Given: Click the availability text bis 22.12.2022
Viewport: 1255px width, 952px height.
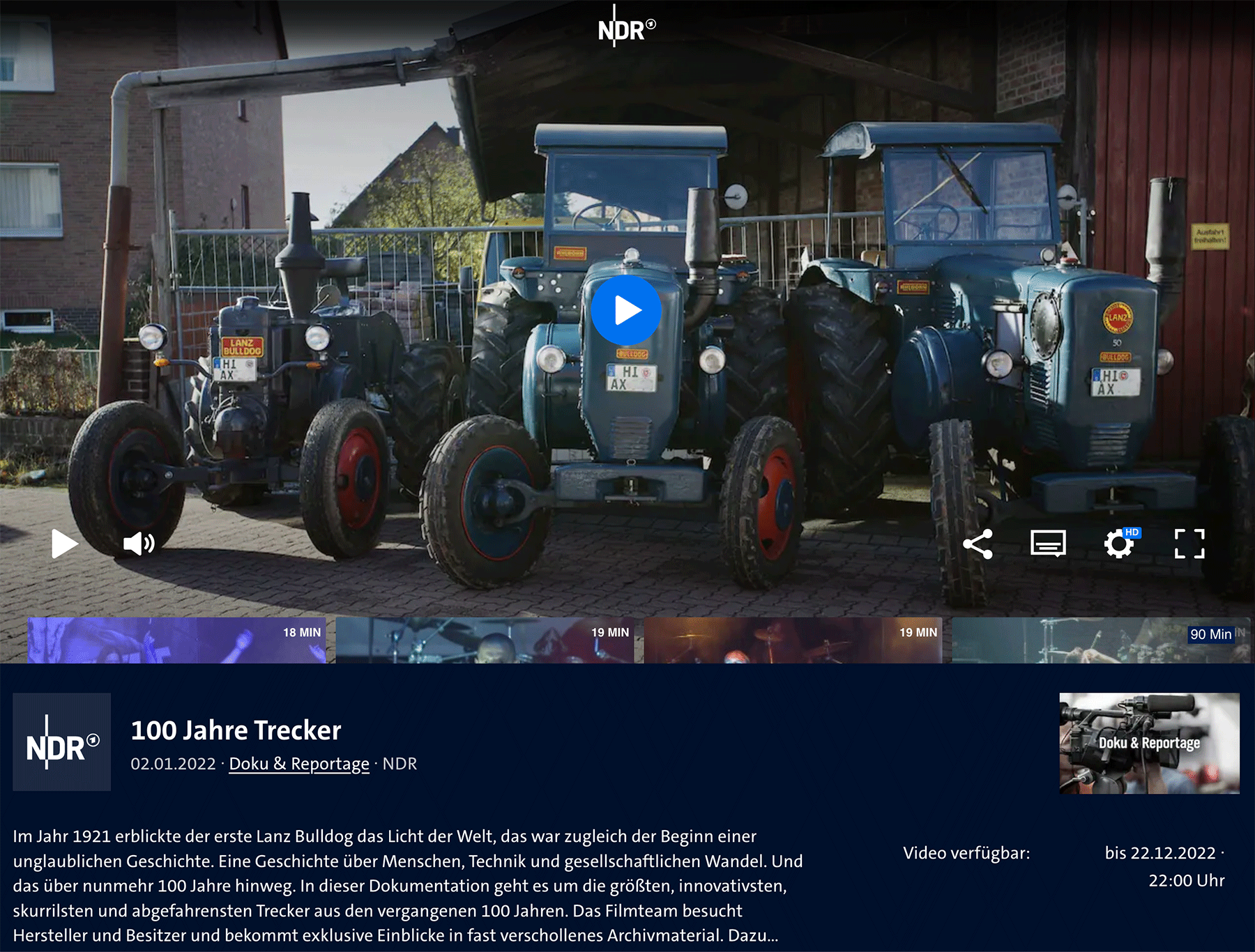Looking at the screenshot, I should point(1164,866).
